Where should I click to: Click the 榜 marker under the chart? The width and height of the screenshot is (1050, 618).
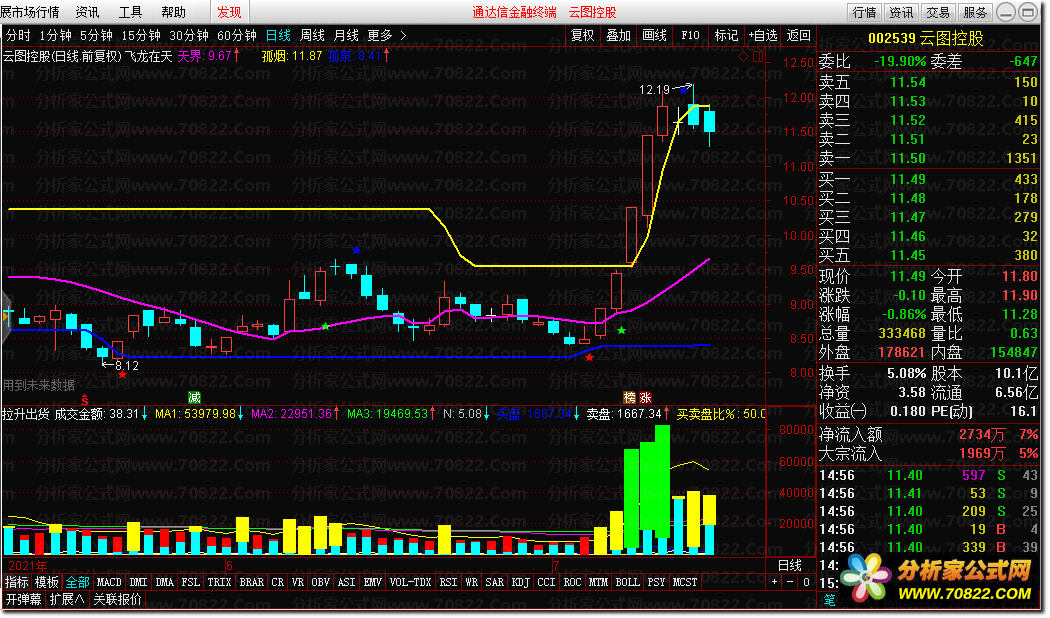coord(629,398)
